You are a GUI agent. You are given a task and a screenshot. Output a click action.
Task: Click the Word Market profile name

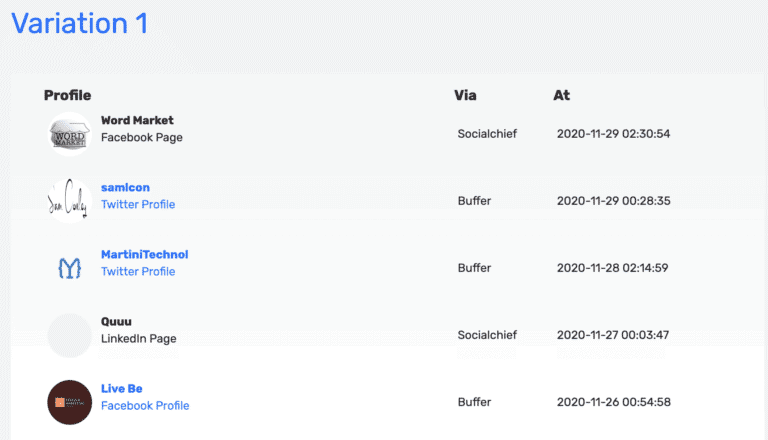(x=137, y=120)
